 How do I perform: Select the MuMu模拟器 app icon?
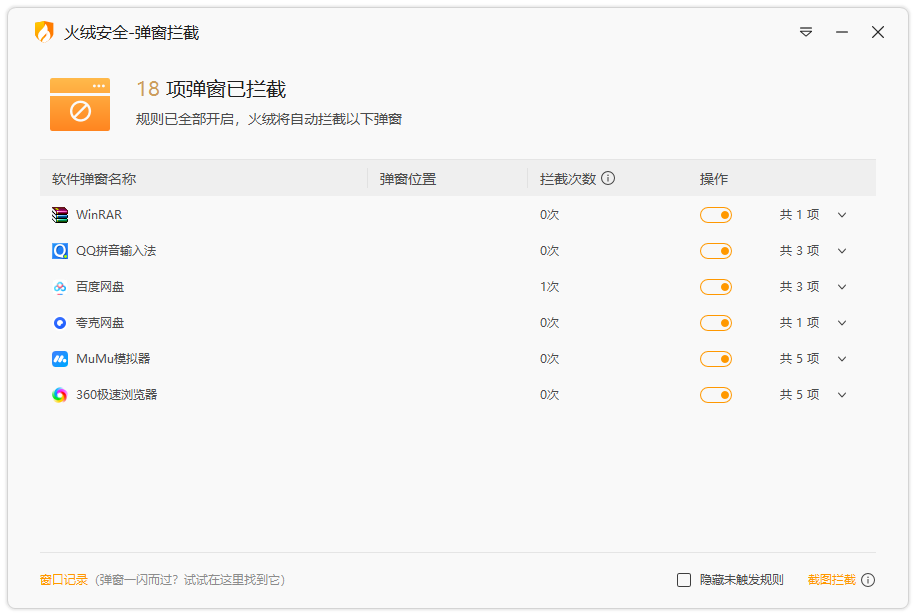58,358
